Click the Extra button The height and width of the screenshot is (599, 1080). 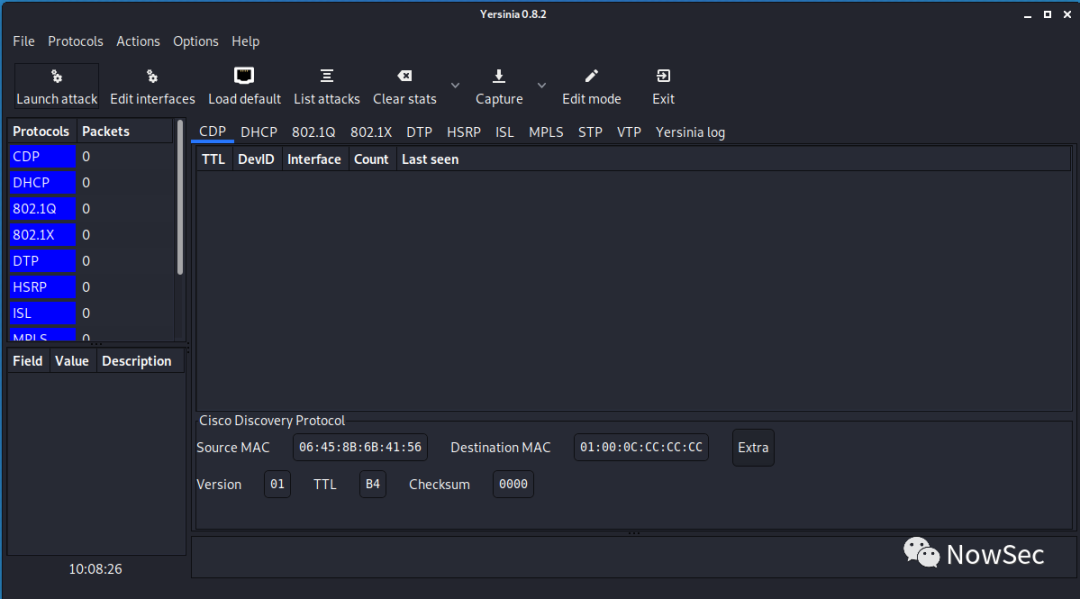pos(753,448)
